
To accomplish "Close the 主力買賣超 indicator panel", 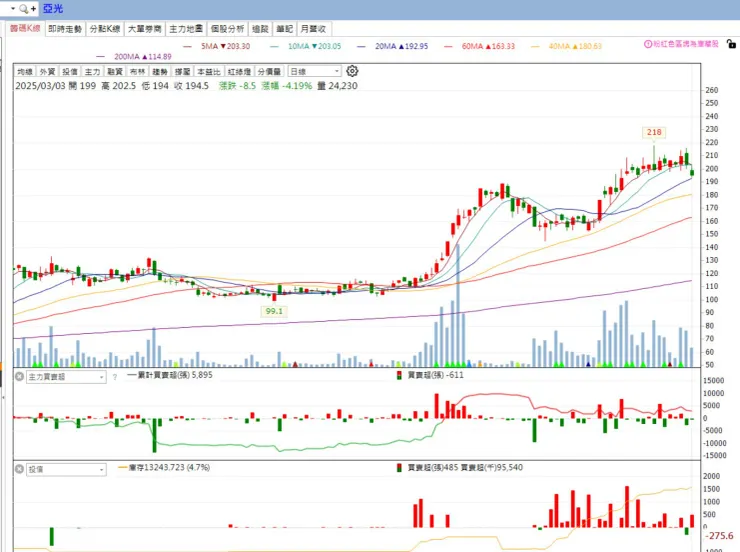I will click(19, 376).
